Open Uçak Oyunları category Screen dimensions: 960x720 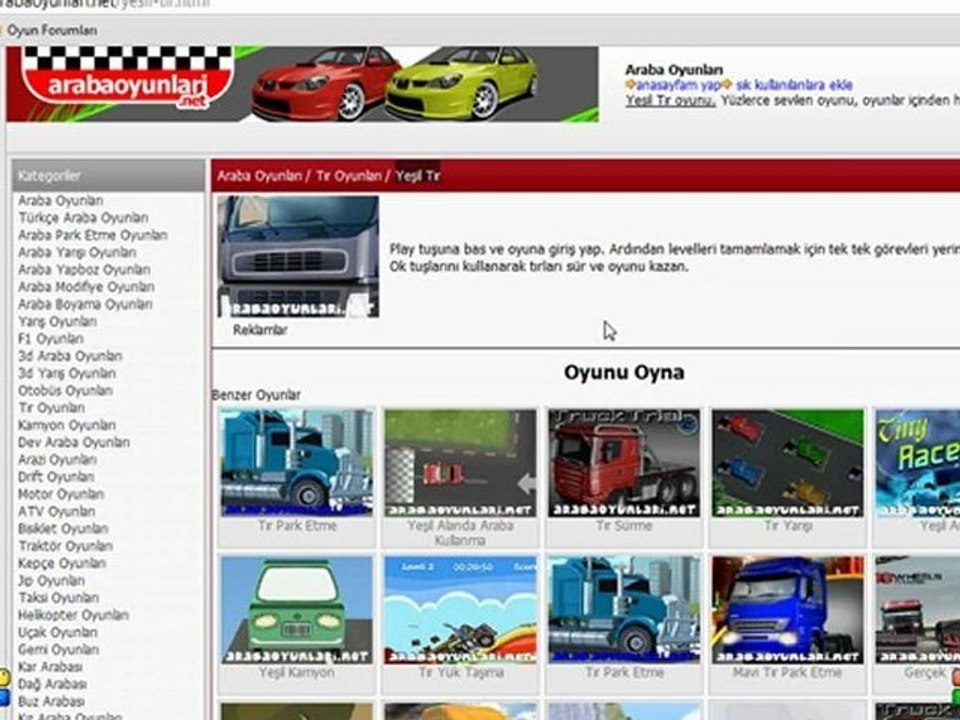point(58,632)
